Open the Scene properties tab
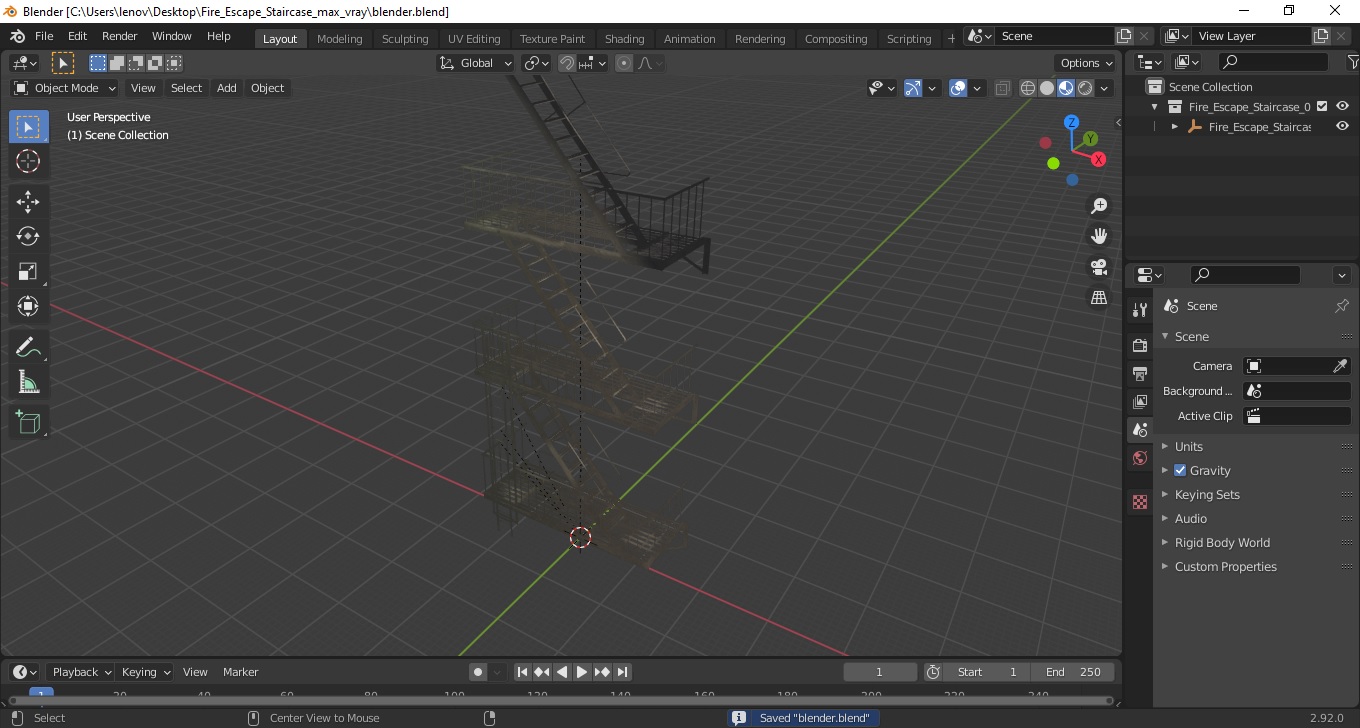Viewport: 1360px width, 728px height. pos(1140,430)
